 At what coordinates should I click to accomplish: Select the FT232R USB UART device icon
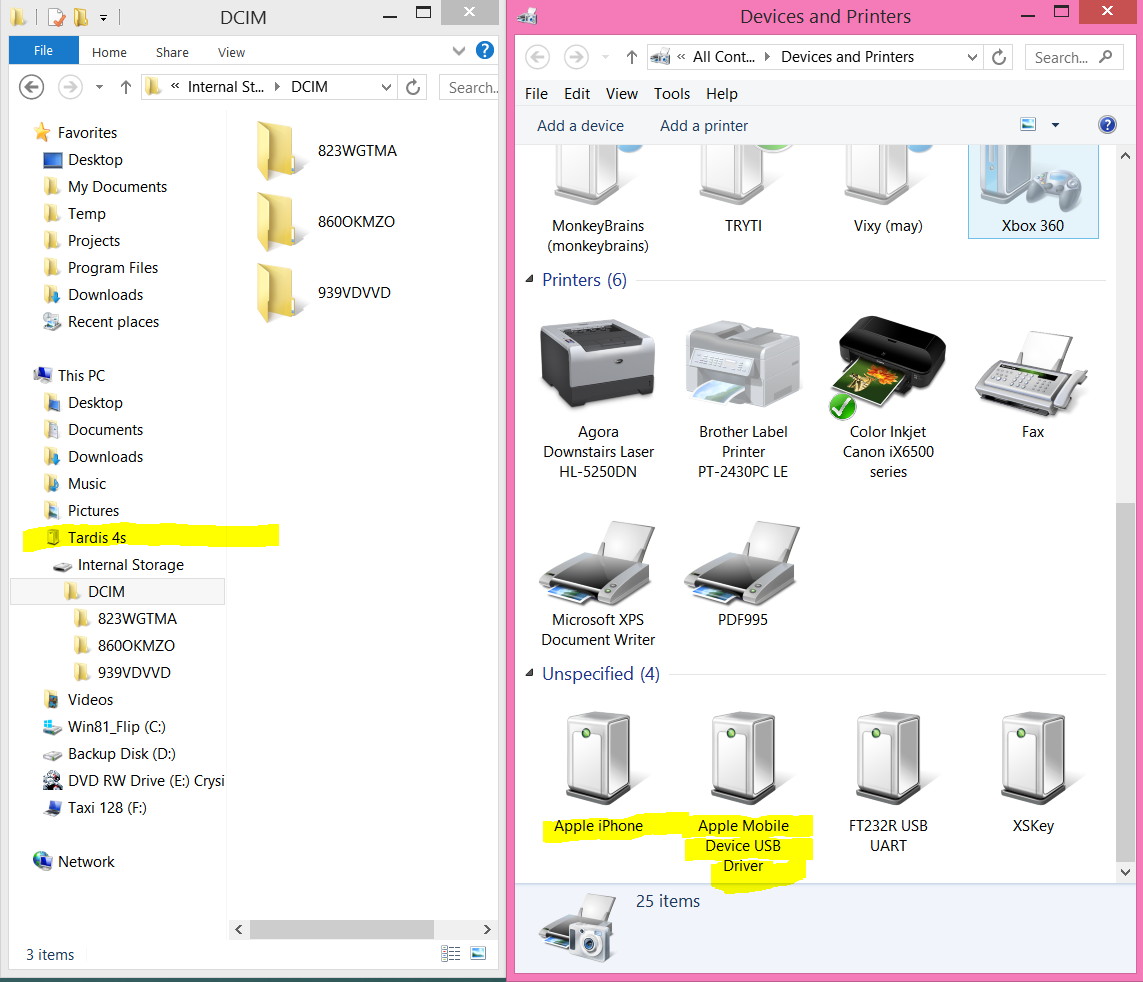pyautogui.click(x=888, y=758)
